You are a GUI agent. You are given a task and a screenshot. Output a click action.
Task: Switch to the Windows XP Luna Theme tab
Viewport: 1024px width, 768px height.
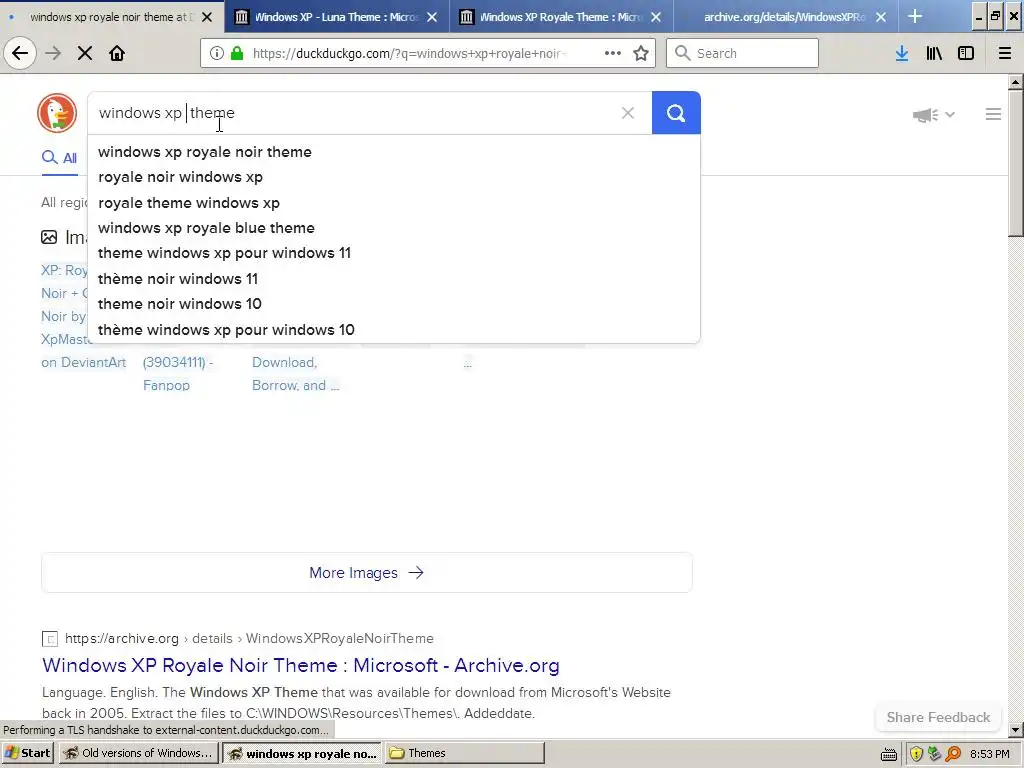pos(336,17)
